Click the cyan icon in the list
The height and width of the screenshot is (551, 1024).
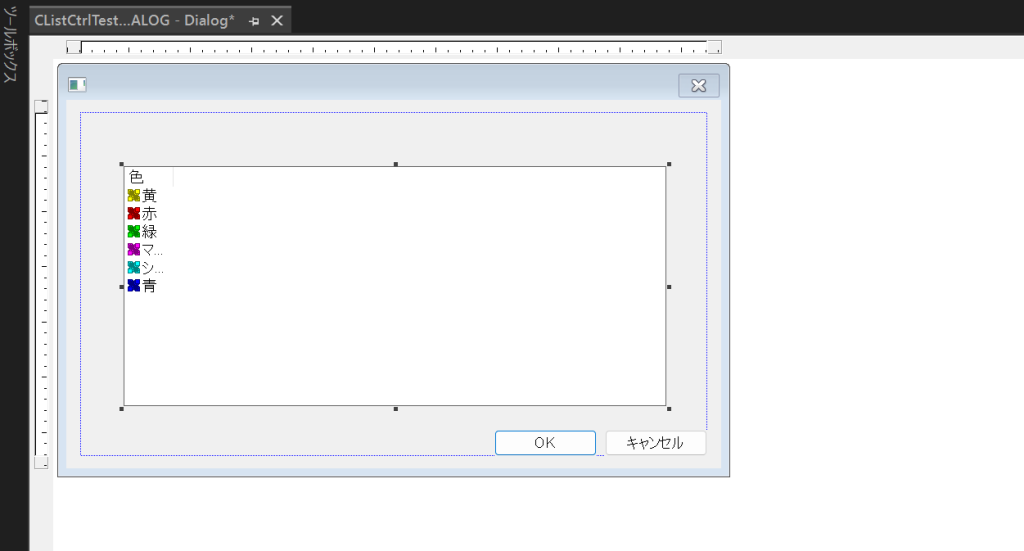133,268
